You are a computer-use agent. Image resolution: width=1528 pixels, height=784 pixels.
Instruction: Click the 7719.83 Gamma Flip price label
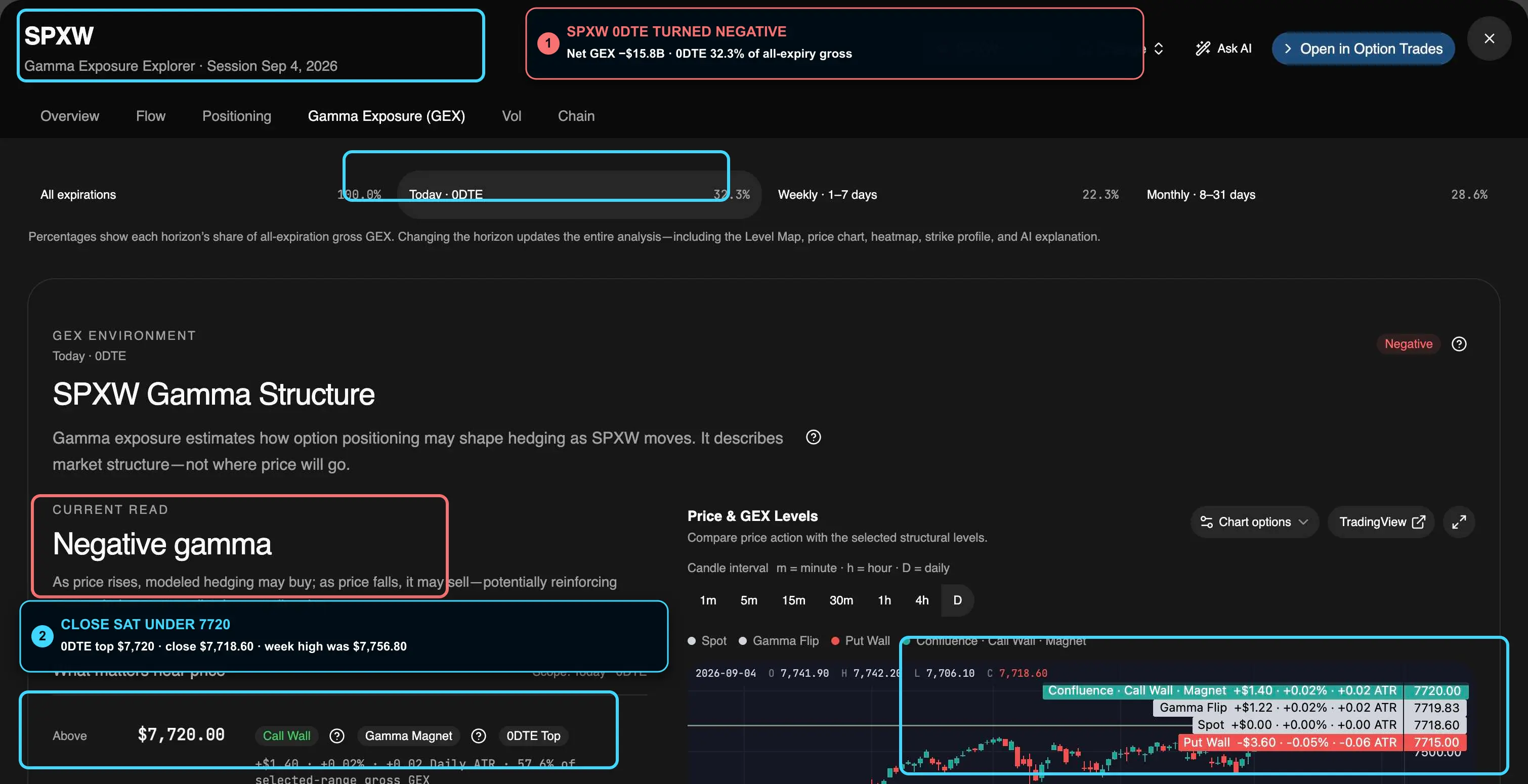tap(1435, 708)
